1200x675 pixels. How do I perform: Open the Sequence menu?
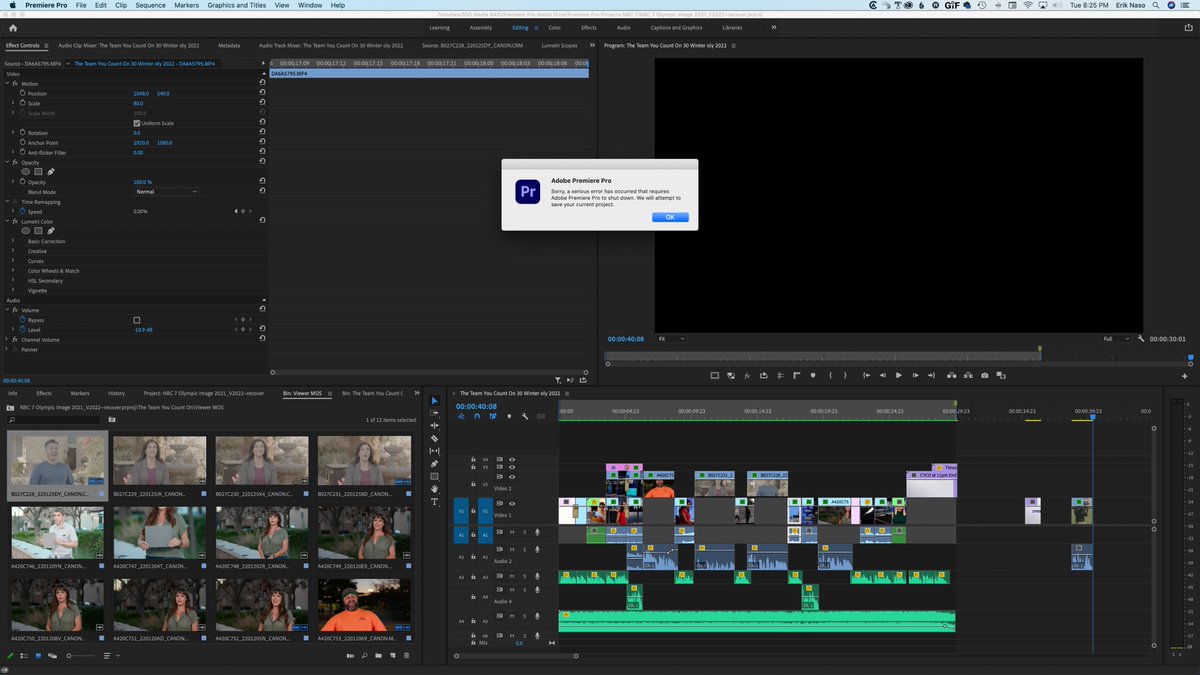(150, 5)
